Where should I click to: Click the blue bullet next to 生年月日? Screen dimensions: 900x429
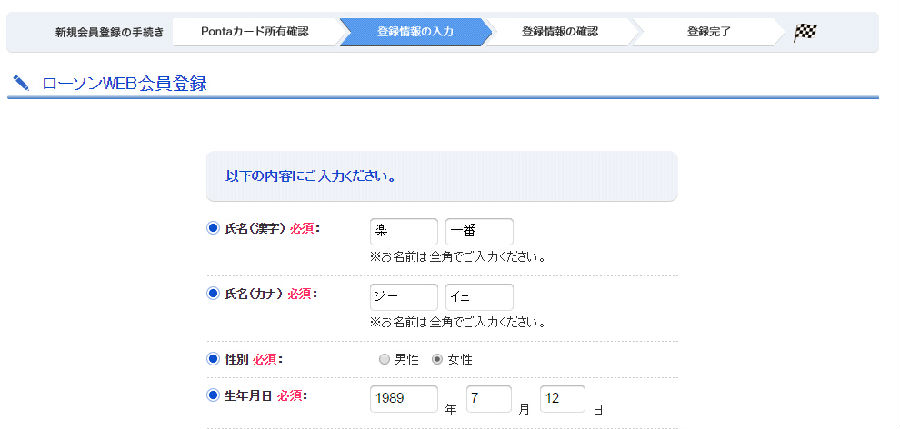(212, 395)
